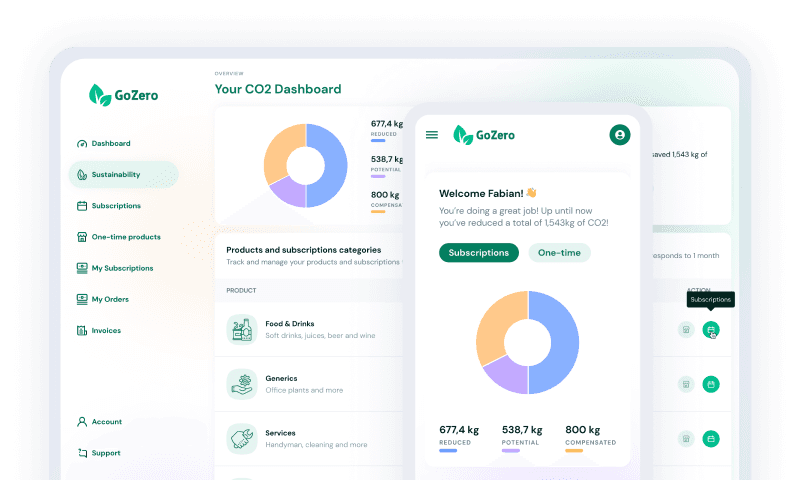Click purple segment of mobile donut chart
This screenshot has width=800, height=480.
(508, 378)
